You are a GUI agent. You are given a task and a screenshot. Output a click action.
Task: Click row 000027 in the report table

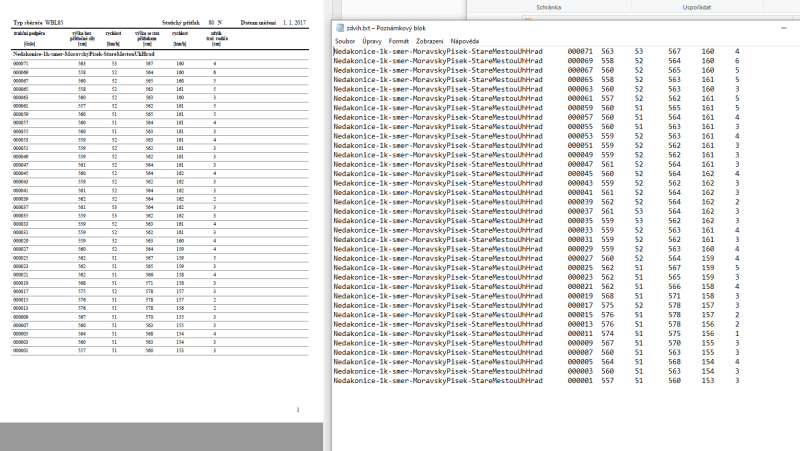160,249
